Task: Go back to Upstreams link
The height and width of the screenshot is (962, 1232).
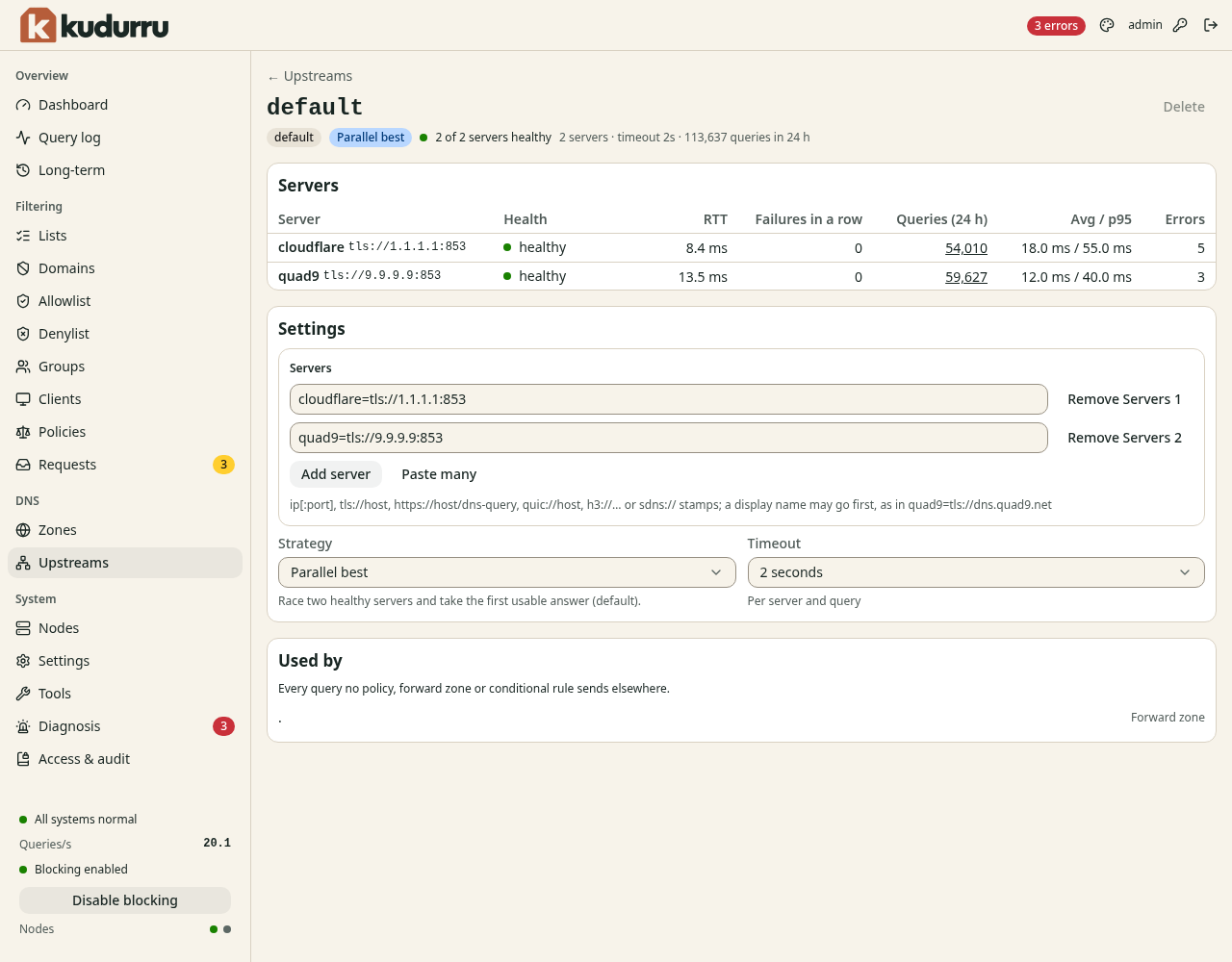Action: (x=310, y=76)
